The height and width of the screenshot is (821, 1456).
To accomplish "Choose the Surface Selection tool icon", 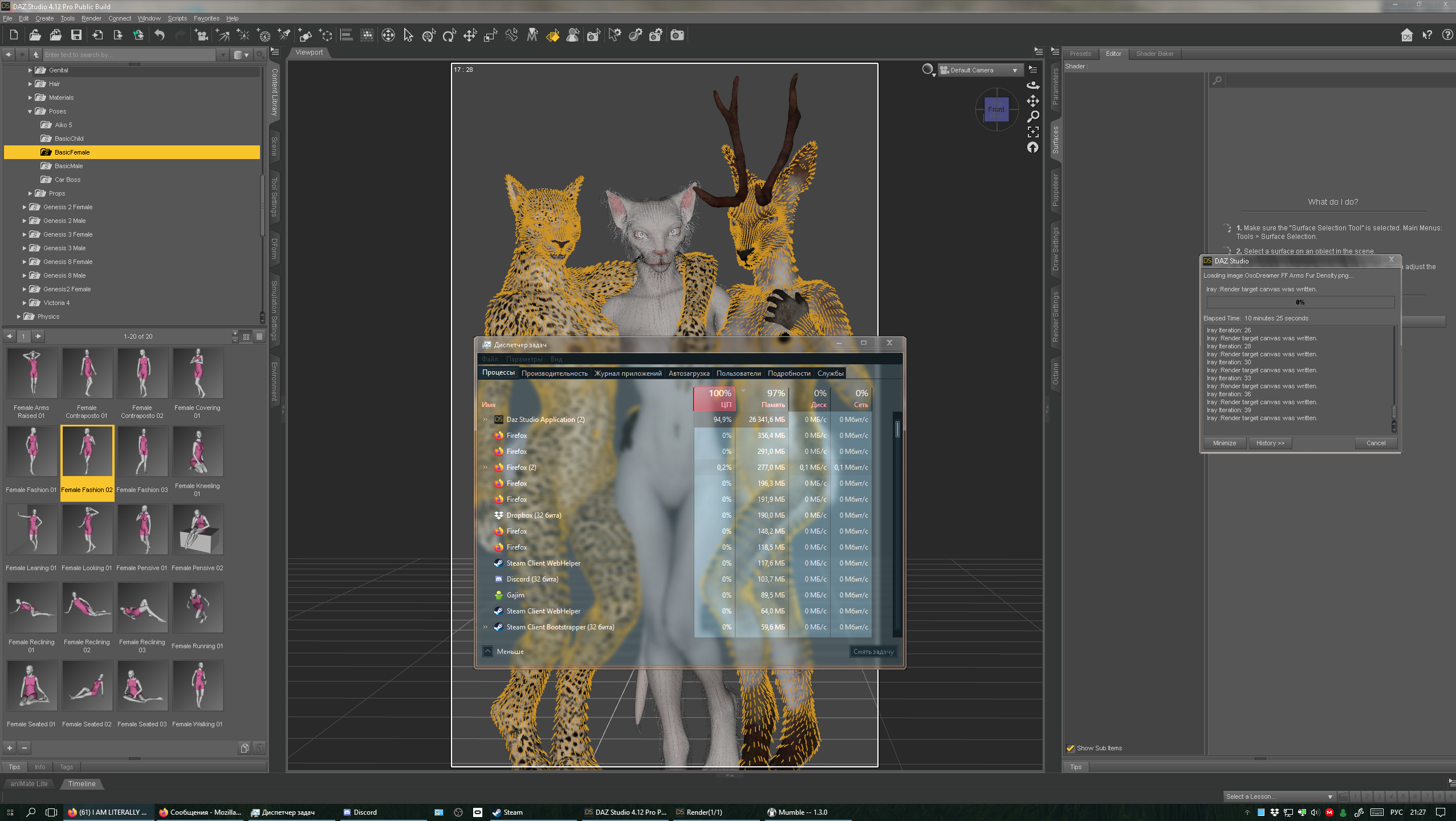I will (x=552, y=35).
